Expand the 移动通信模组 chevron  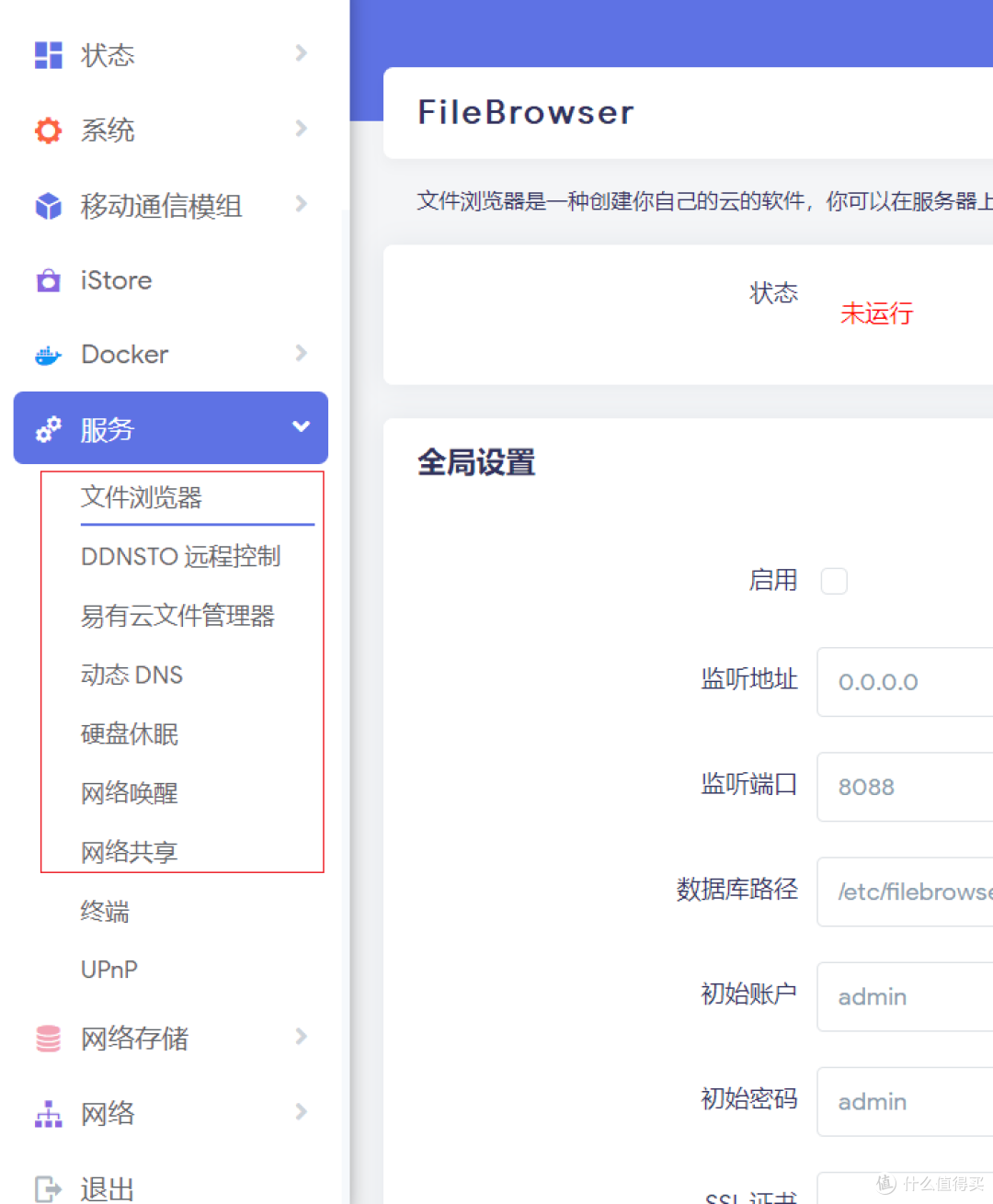coord(301,204)
